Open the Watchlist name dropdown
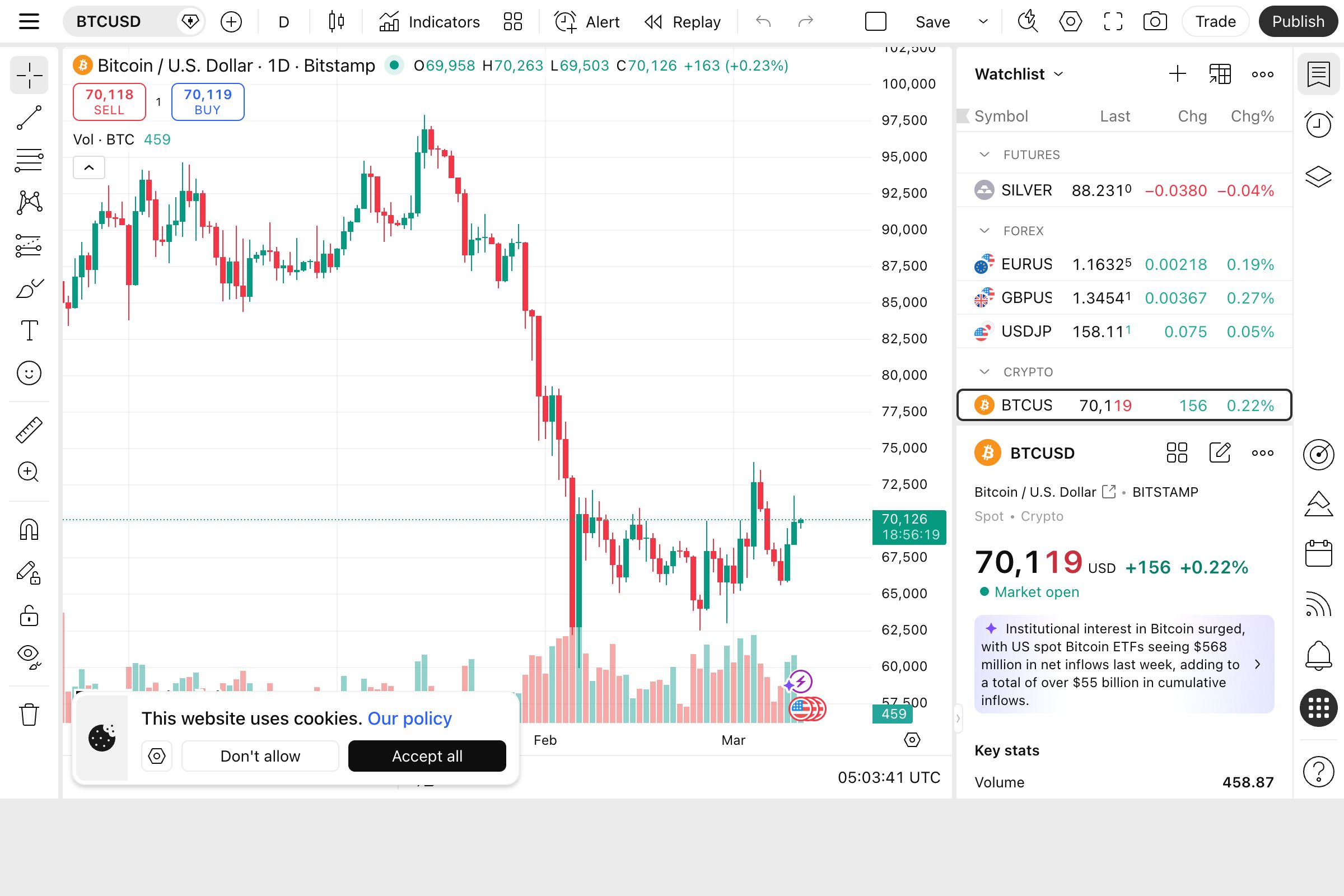This screenshot has width=1344, height=896. point(1018,74)
